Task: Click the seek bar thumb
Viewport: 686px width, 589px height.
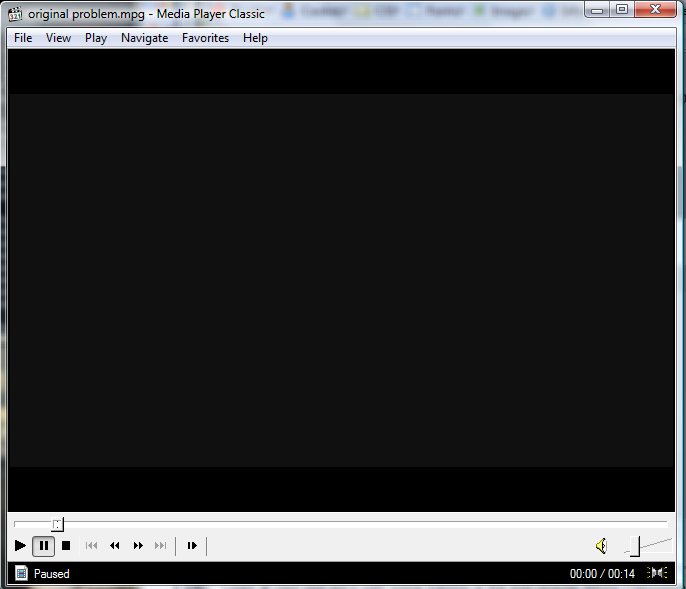Action: [58, 524]
